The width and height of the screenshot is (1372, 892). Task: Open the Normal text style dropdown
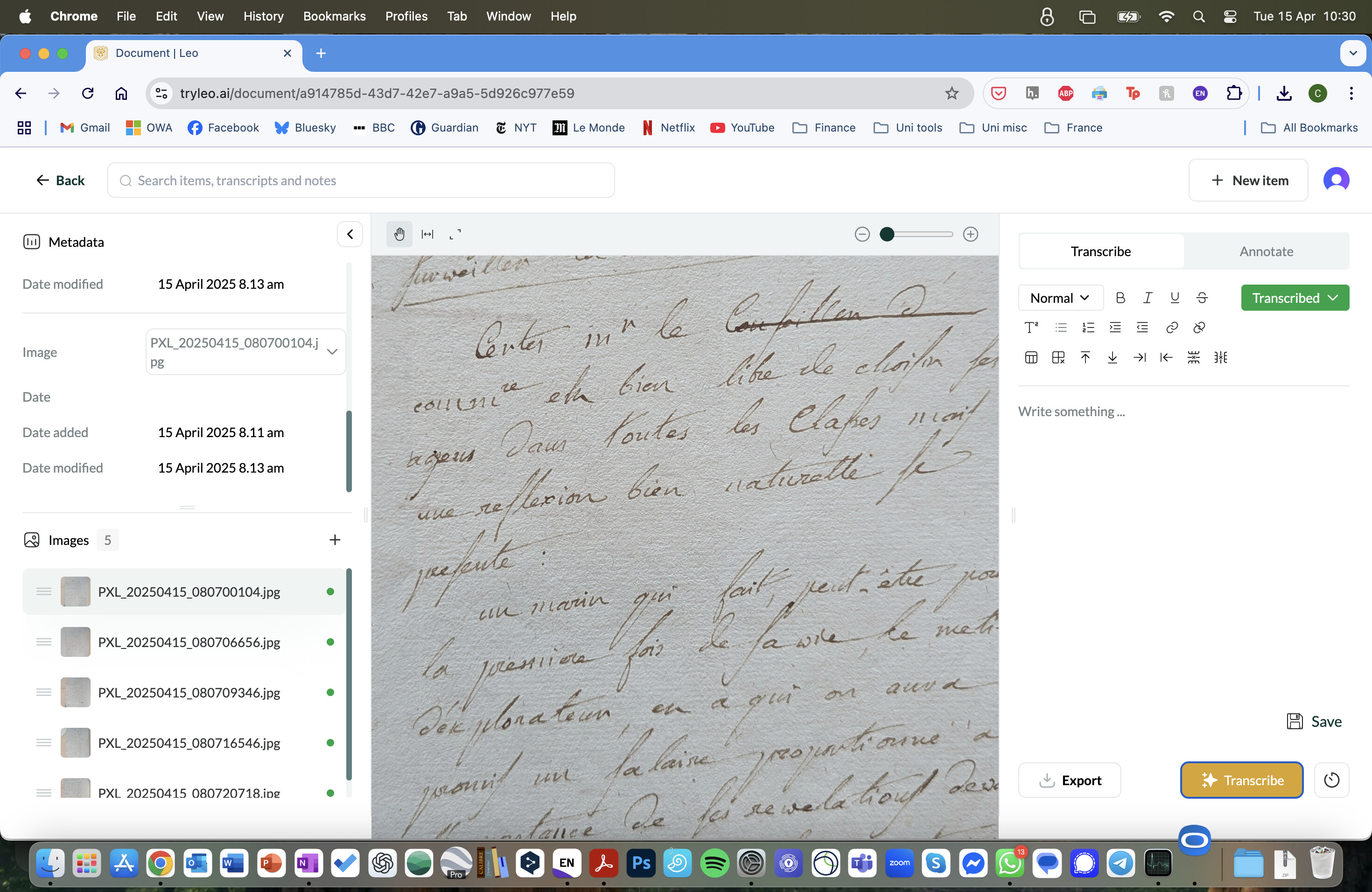[1059, 298]
